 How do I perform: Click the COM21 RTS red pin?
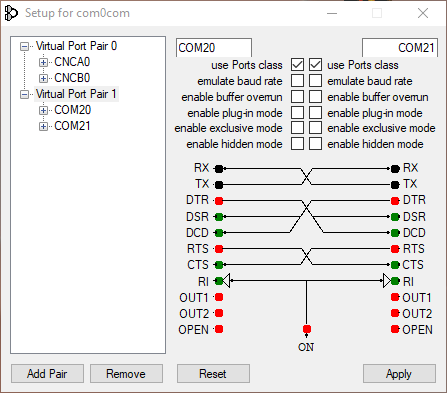pos(395,249)
